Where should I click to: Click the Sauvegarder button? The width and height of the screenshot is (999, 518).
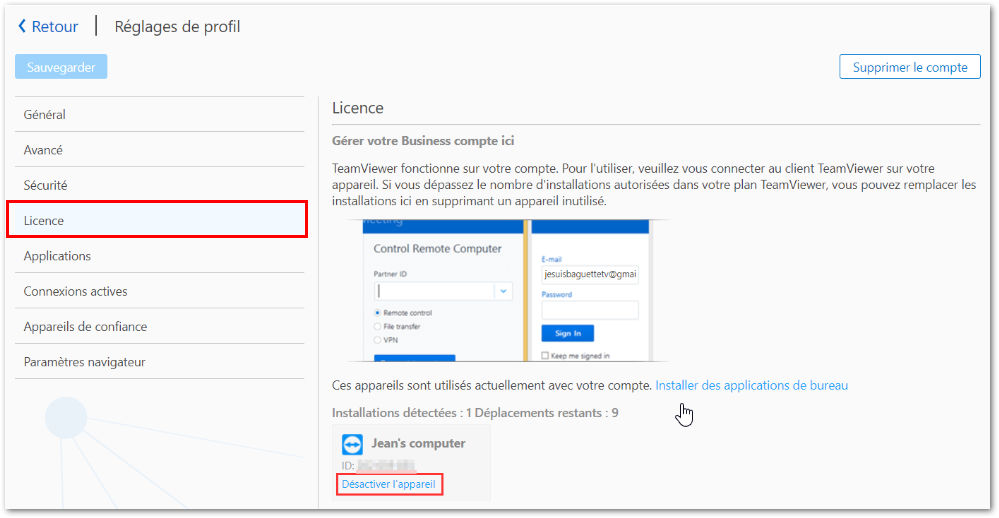coord(61,67)
